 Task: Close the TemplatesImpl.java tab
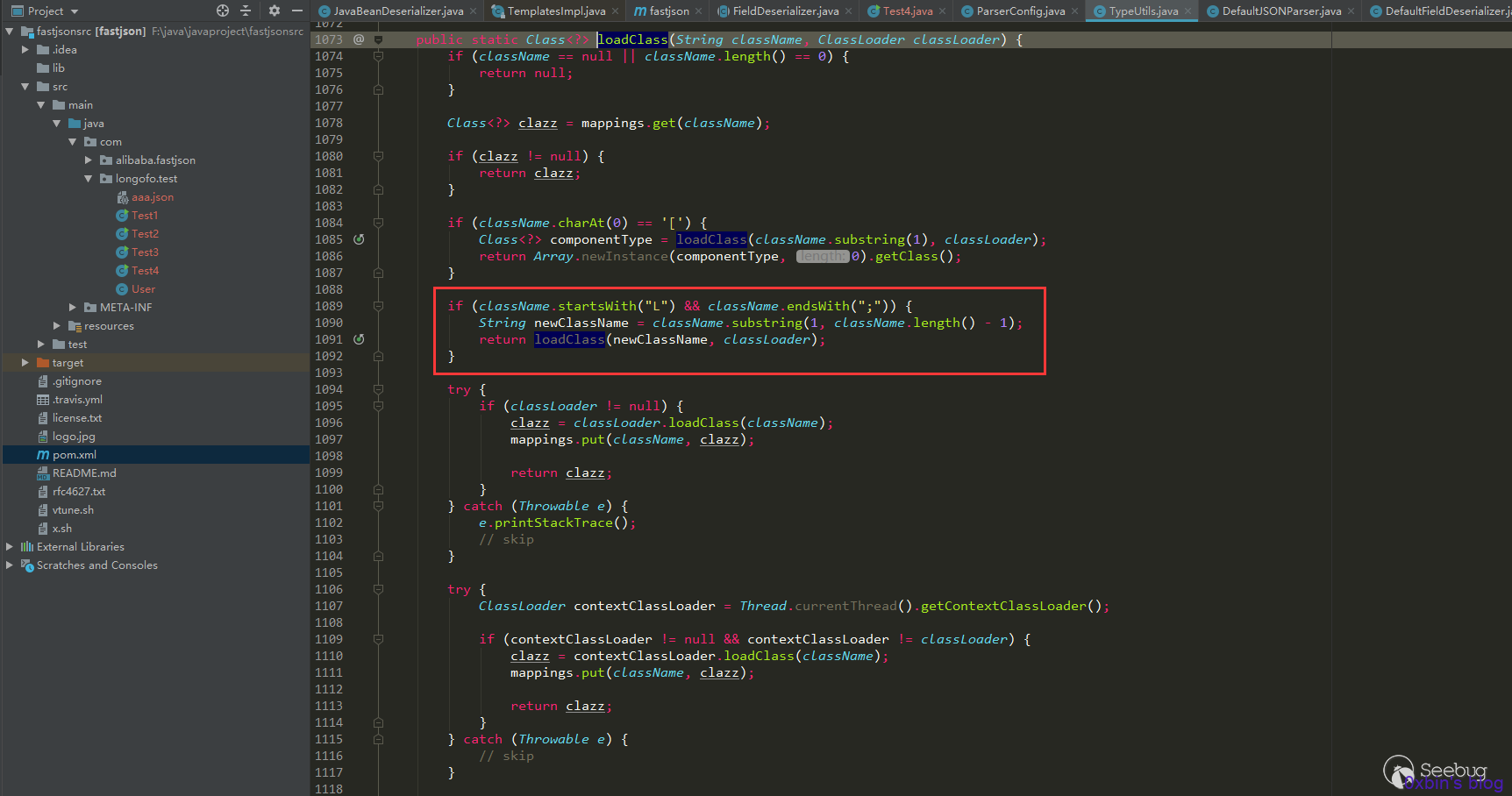coord(615,11)
